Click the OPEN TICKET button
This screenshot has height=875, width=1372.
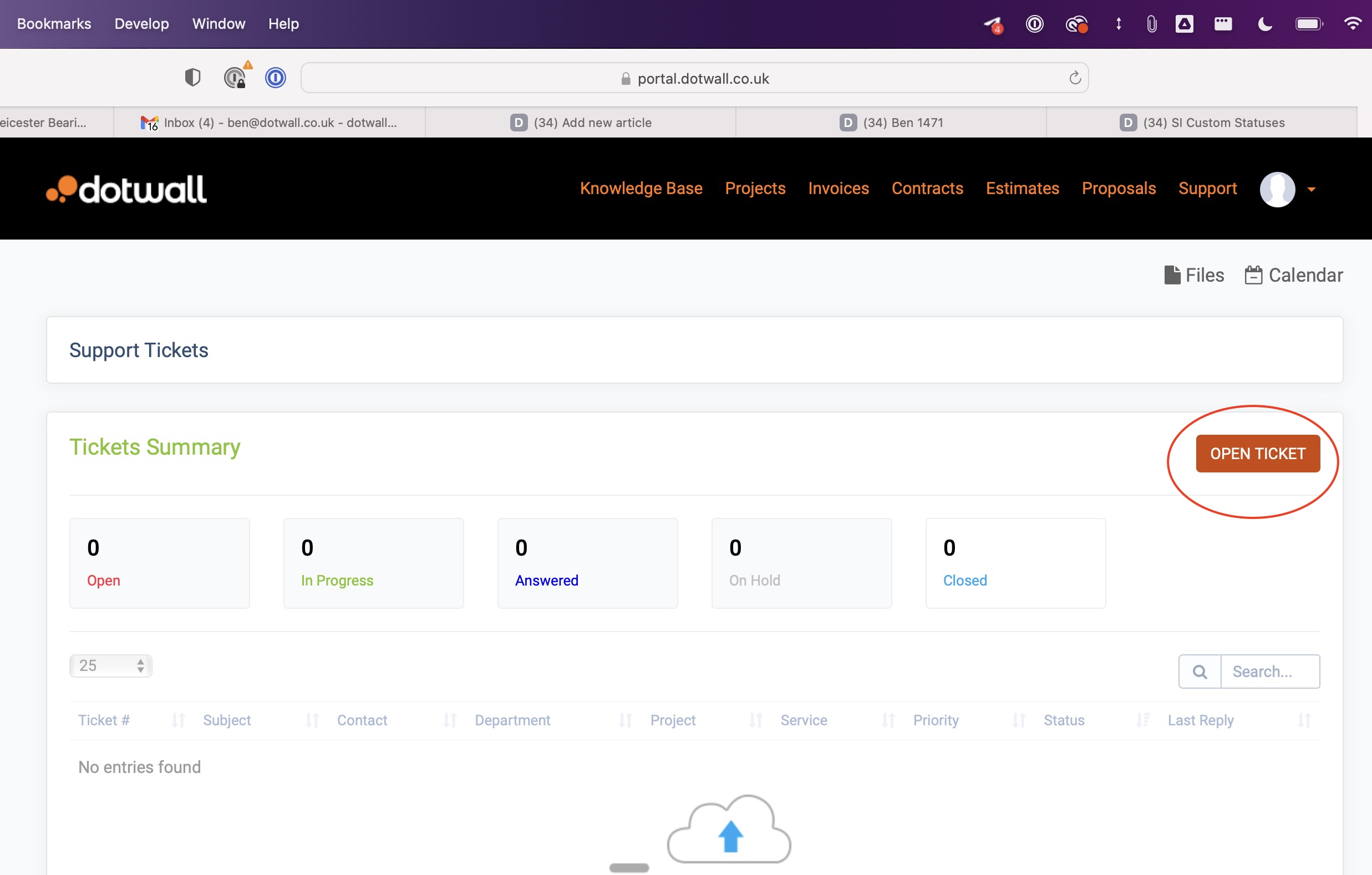tap(1257, 454)
